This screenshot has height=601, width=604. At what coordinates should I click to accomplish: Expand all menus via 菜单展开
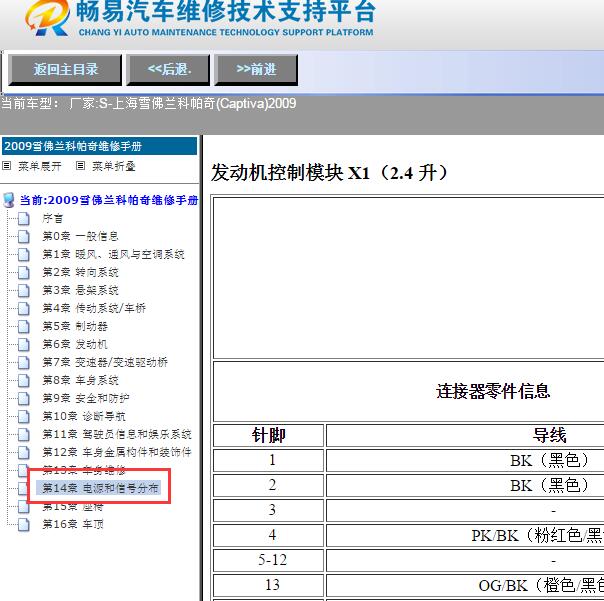pos(40,166)
